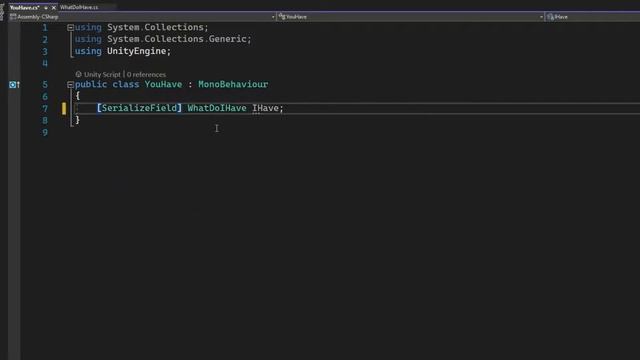Click the yellow change marker on line 7
This screenshot has width=640, height=360.
pyautogui.click(x=64, y=109)
